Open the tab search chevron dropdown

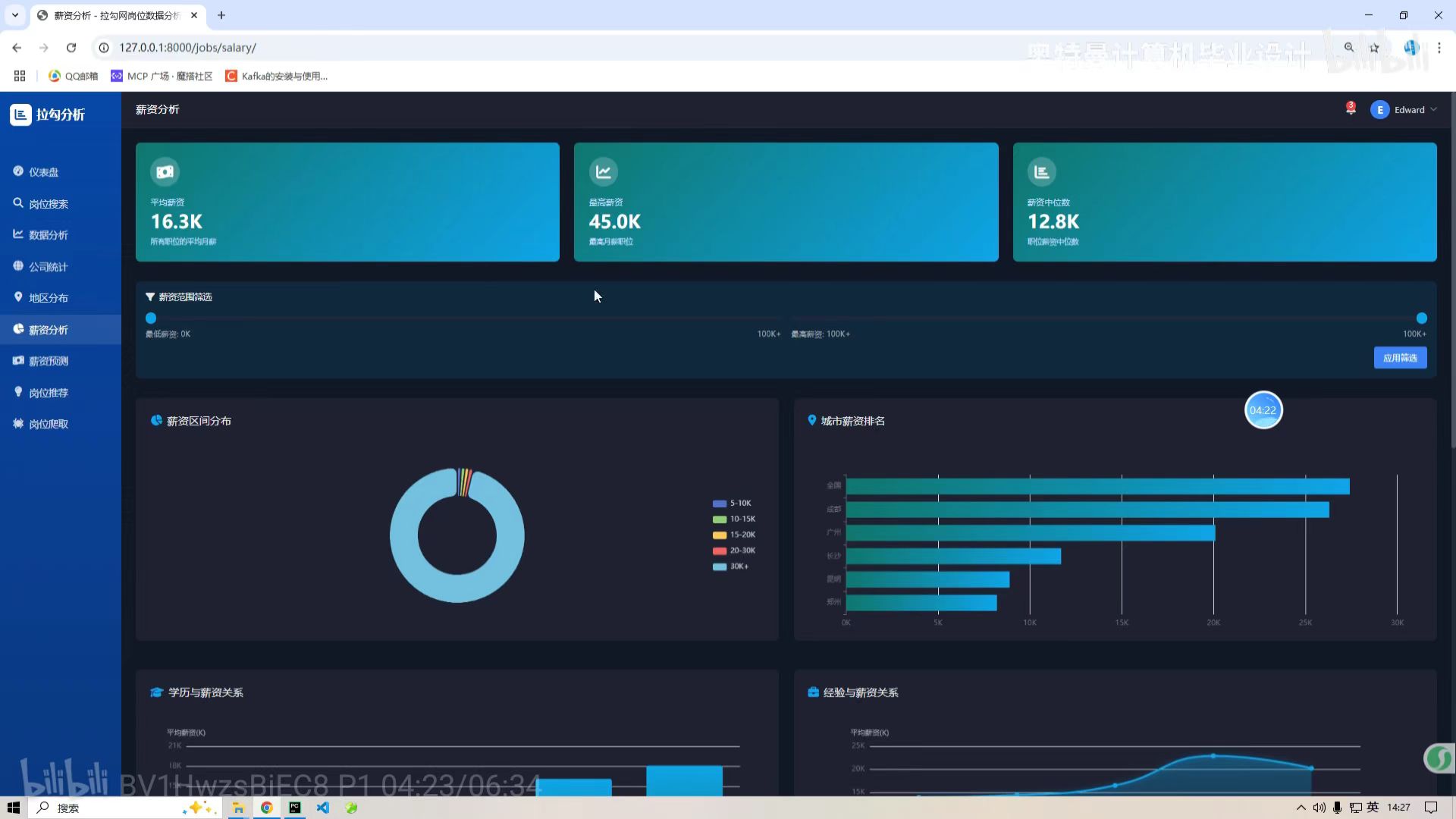(14, 15)
